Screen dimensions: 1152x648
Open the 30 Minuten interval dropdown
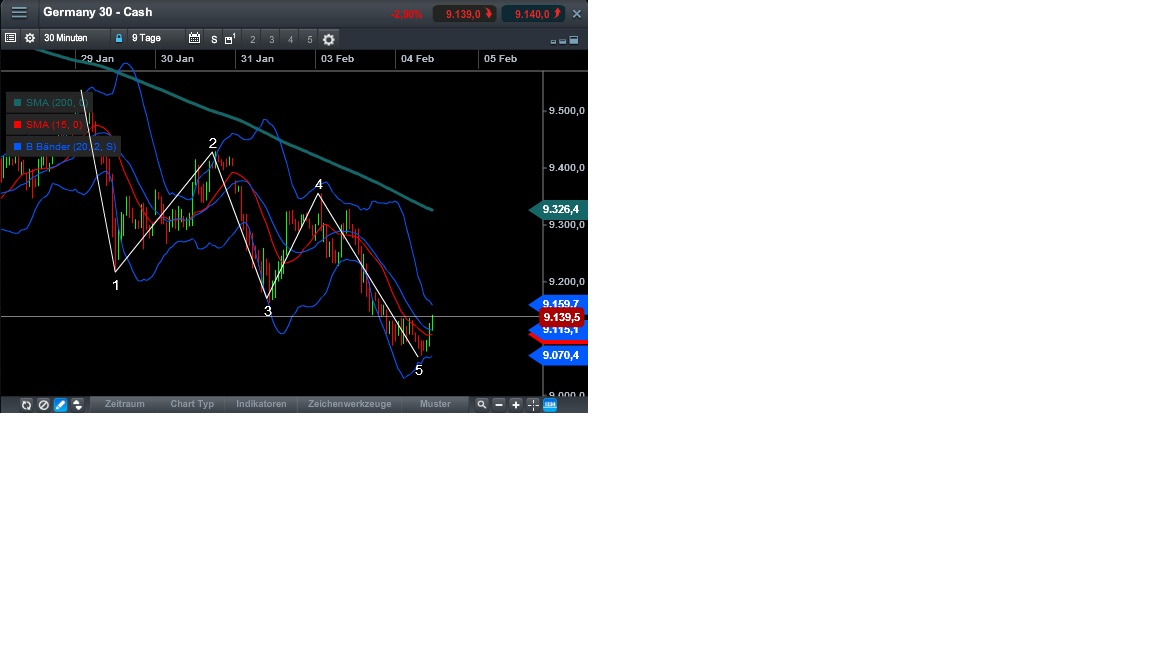[65, 38]
